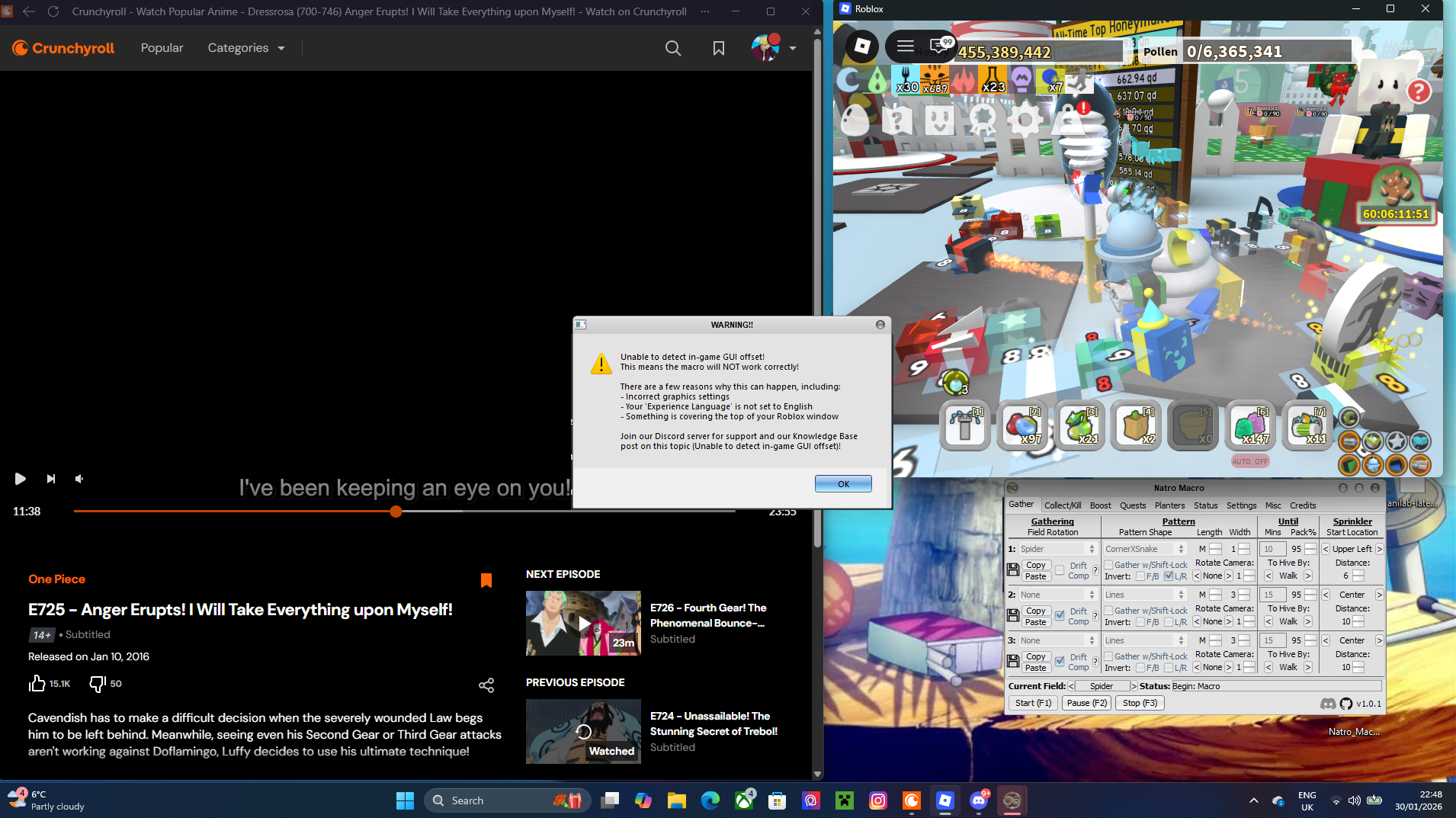This screenshot has width=1456, height=818.
Task: Dismiss the GUI offset warning with OK
Action: click(843, 483)
